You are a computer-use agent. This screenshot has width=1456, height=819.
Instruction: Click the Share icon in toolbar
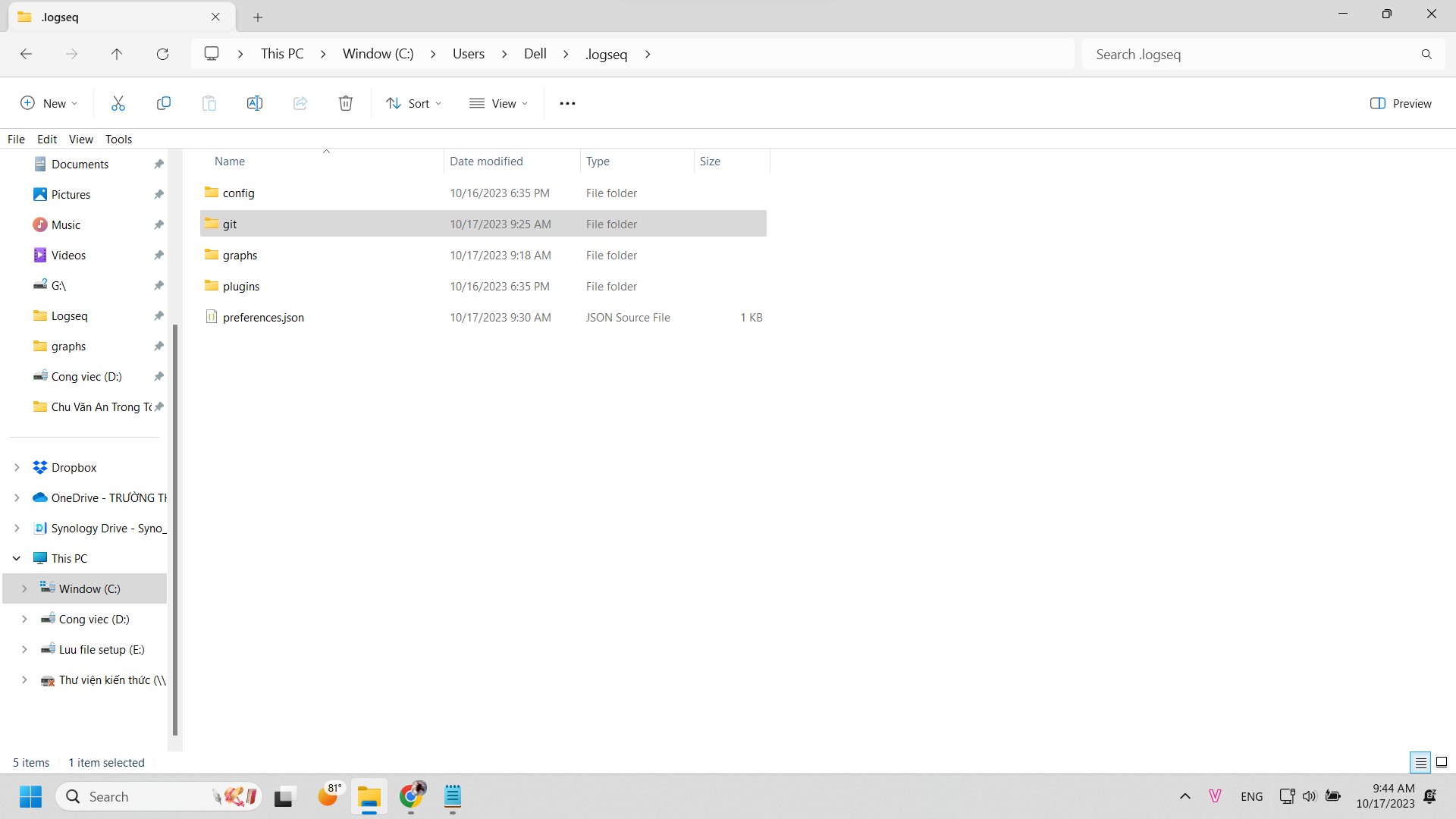coord(300,103)
